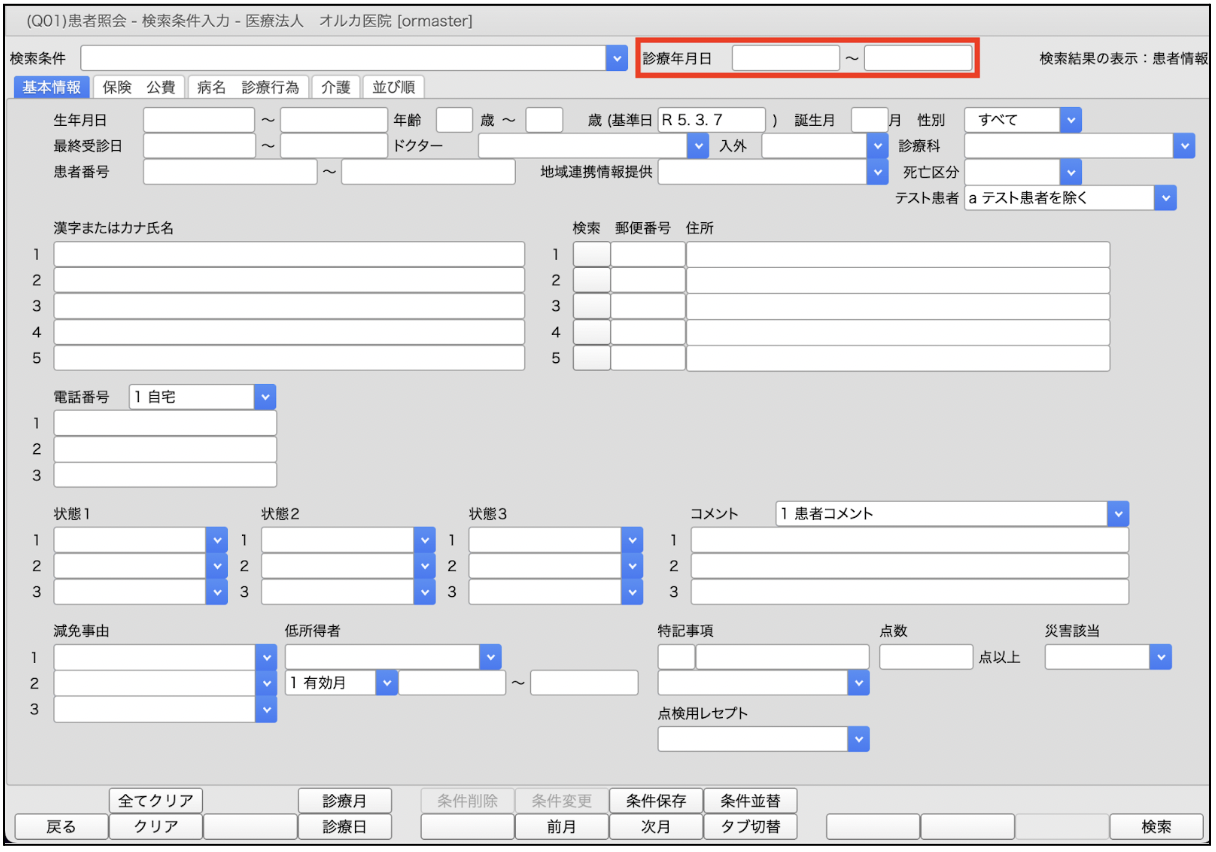This screenshot has width=1216, height=852.
Task: Switch to the 病名 診療行為 tab
Action: tap(248, 87)
